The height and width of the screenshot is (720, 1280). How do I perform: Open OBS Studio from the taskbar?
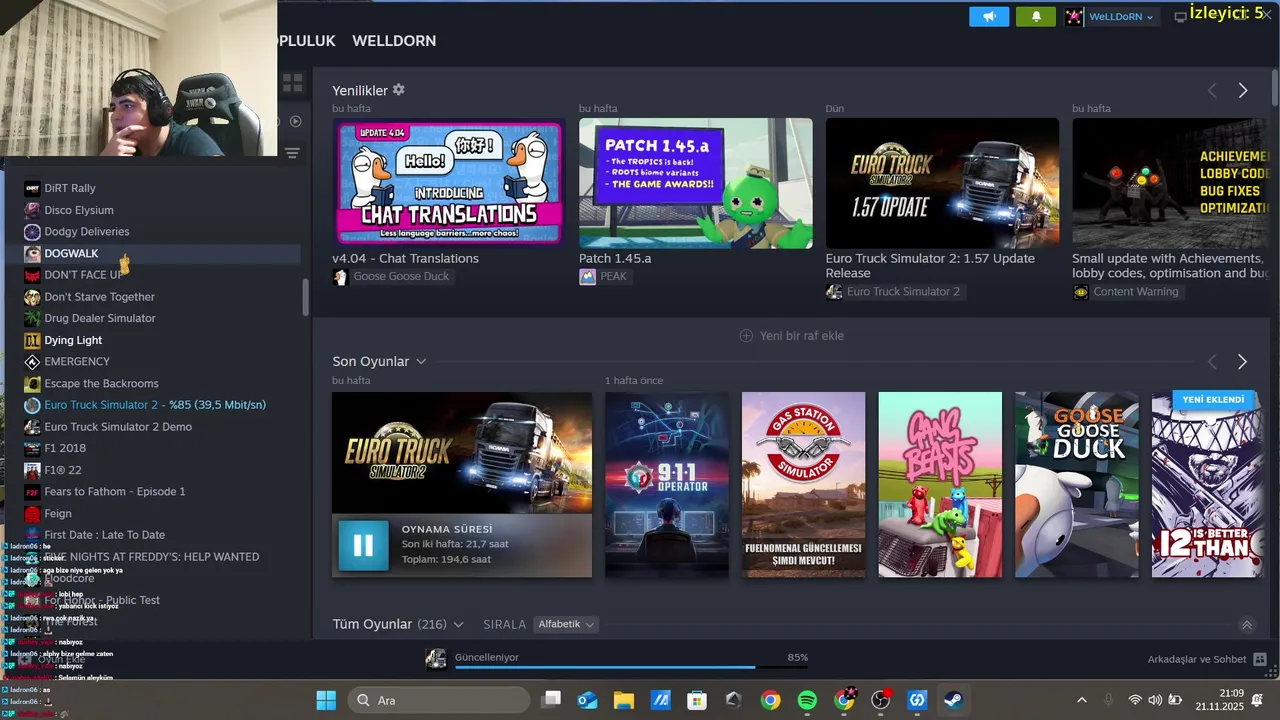tap(881, 700)
